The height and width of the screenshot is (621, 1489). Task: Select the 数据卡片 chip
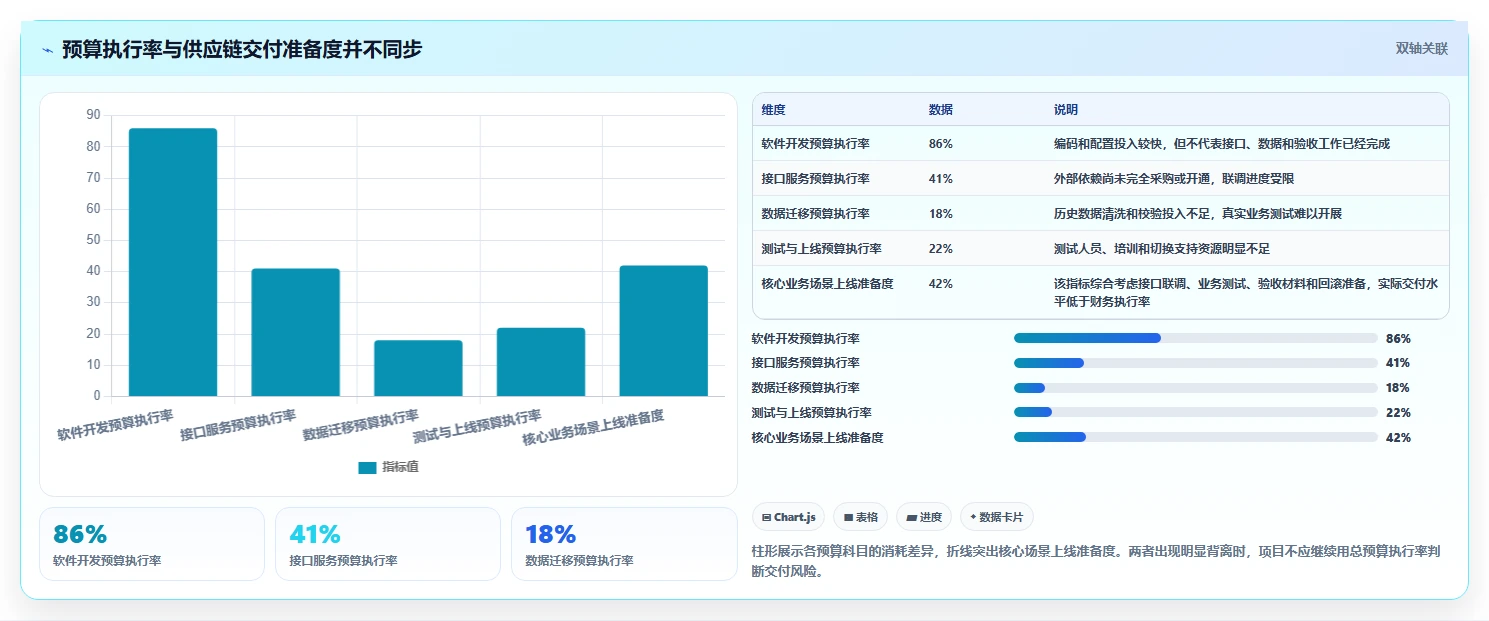[996, 517]
